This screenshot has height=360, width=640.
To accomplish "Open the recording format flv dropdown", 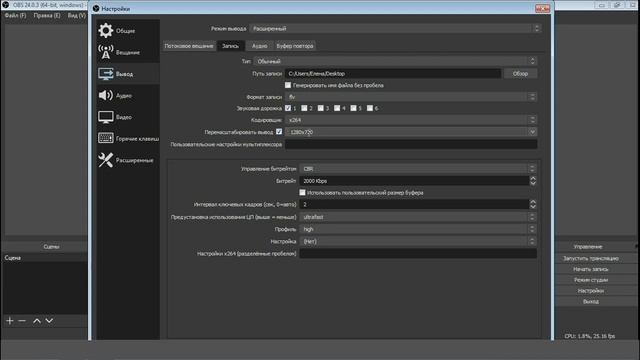I will [x=411, y=97].
